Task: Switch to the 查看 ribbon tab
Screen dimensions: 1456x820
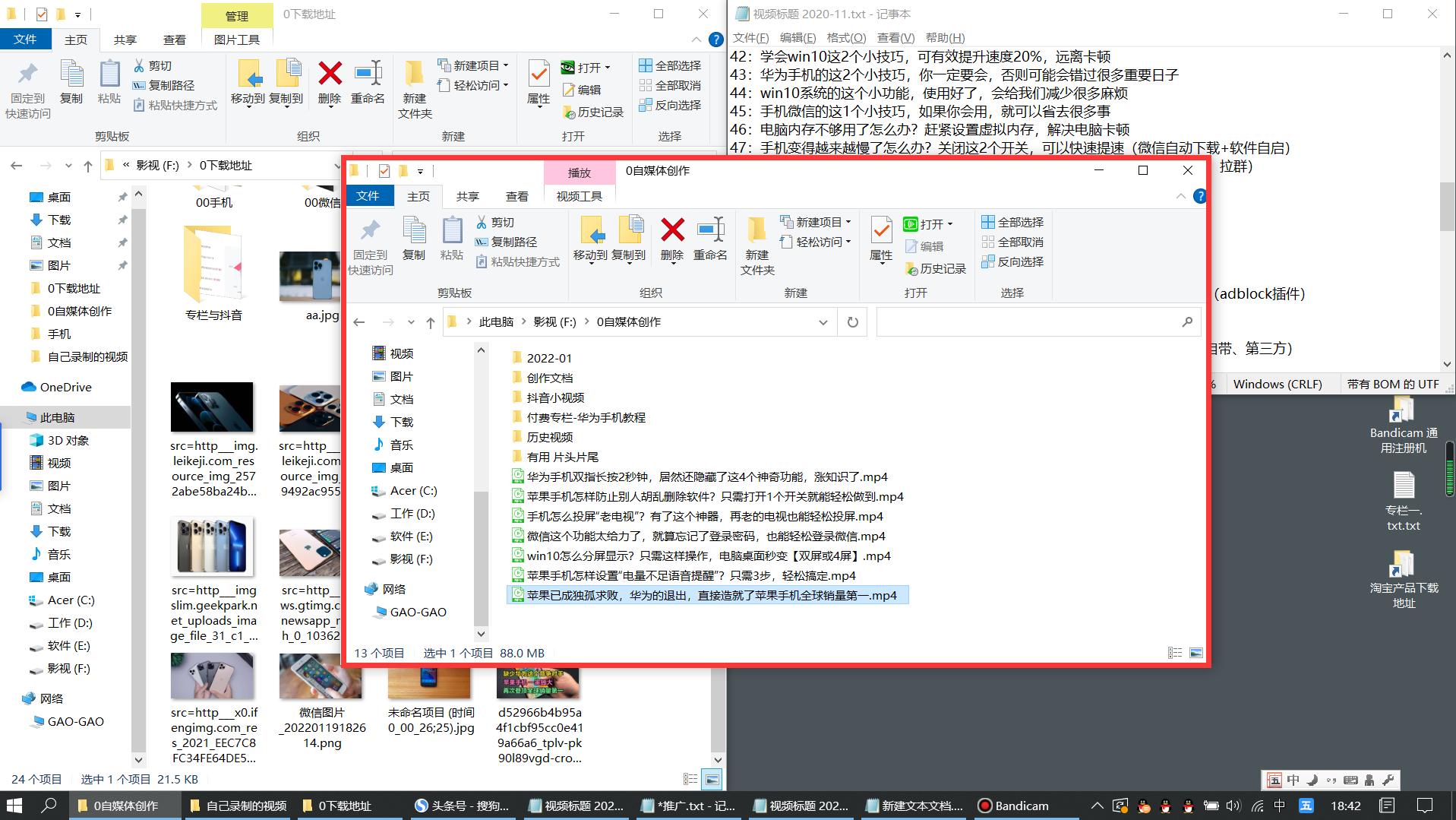Action: (x=516, y=196)
